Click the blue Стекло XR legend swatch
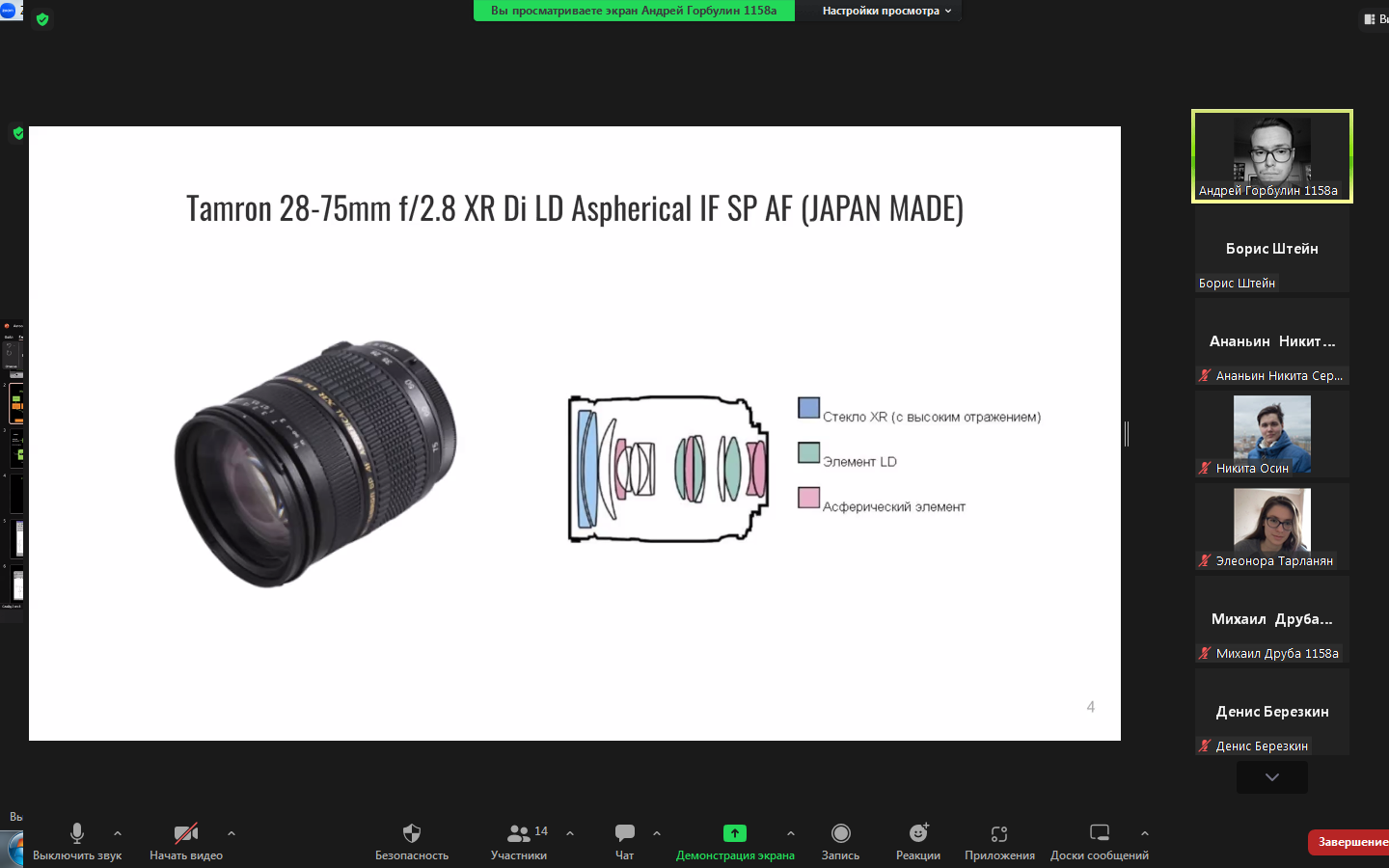Viewport: 1389px width, 868px height. click(x=809, y=407)
